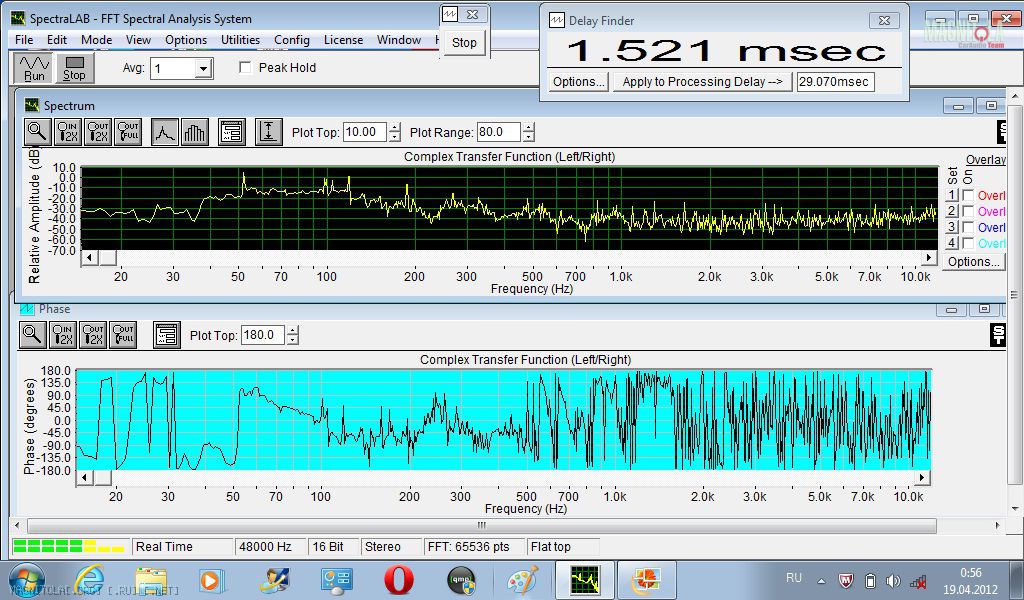Viewport: 1024px width, 600px height.
Task: Zoom In 2X on the Spectrum plot
Action: pos(67,132)
